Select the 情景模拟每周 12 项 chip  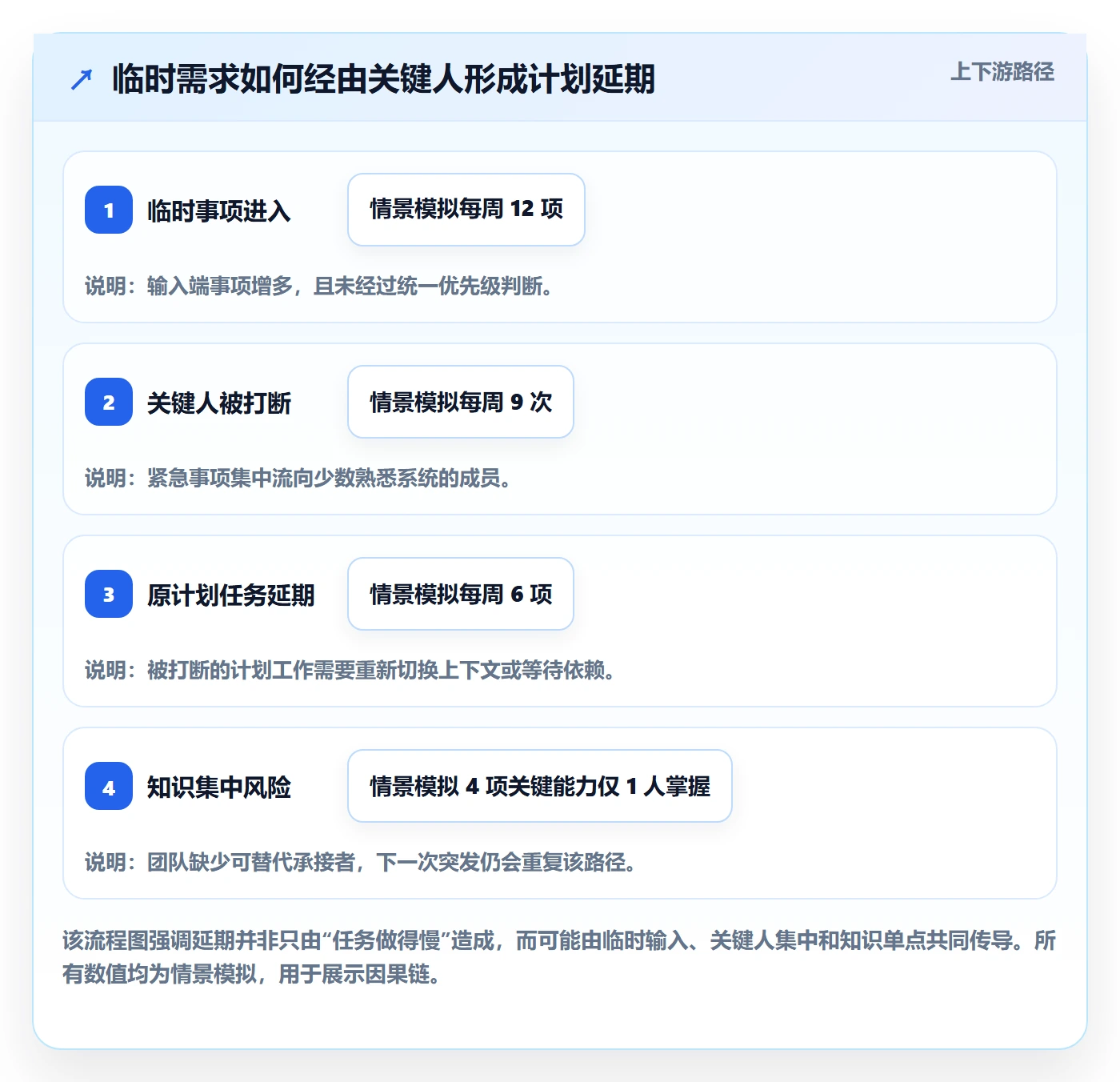[x=466, y=210]
